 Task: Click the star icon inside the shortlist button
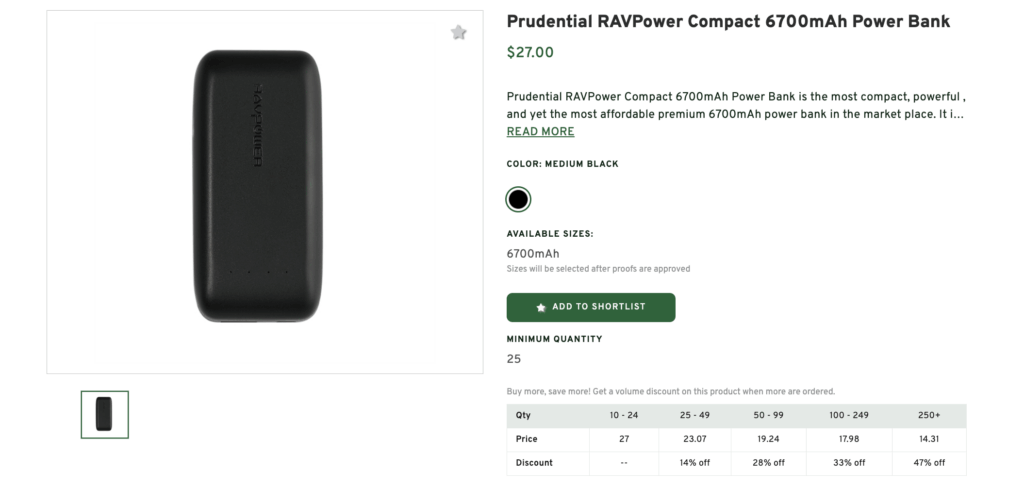541,308
